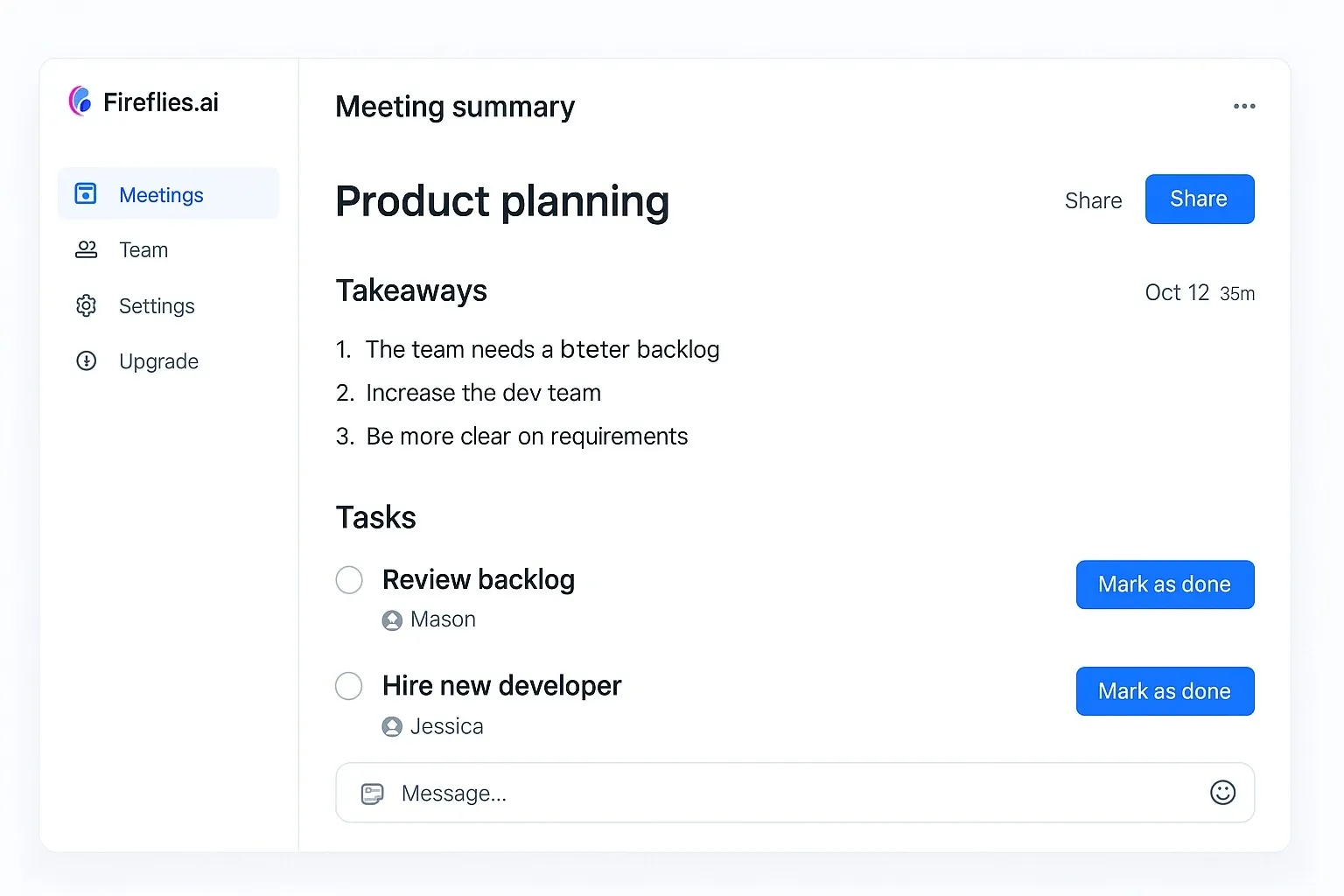
Task: Mark Review backlog as done
Action: [1165, 584]
